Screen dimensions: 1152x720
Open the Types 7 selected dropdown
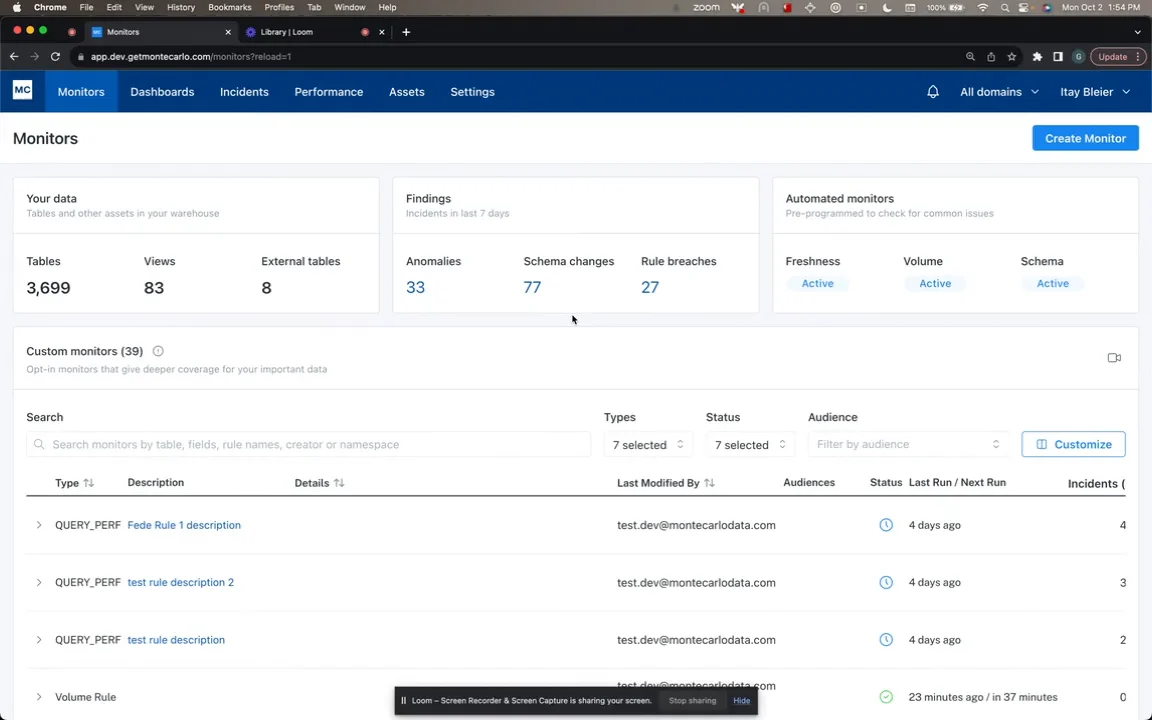[648, 444]
